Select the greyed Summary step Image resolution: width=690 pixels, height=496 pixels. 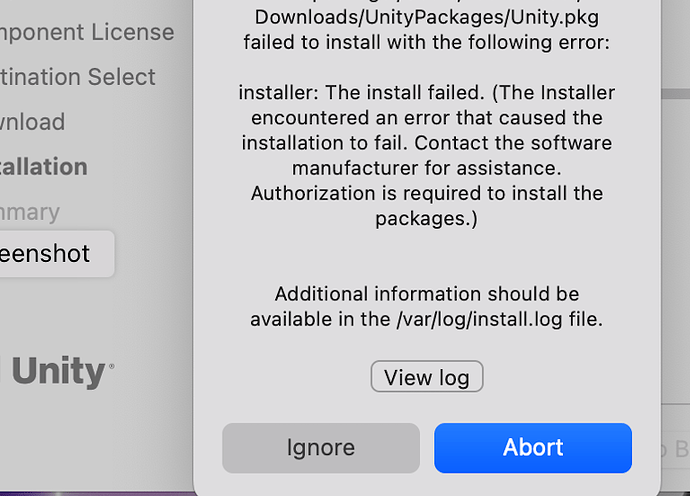[x=30, y=212]
